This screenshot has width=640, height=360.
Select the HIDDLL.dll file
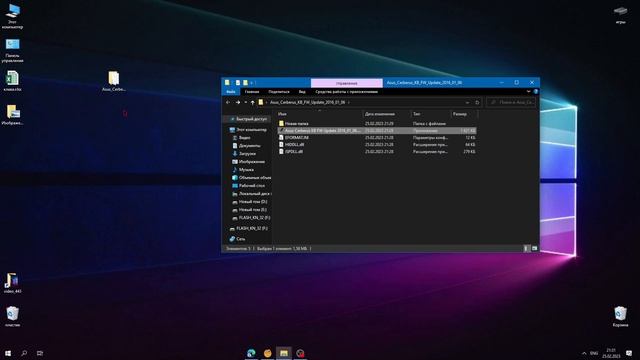point(376,144)
